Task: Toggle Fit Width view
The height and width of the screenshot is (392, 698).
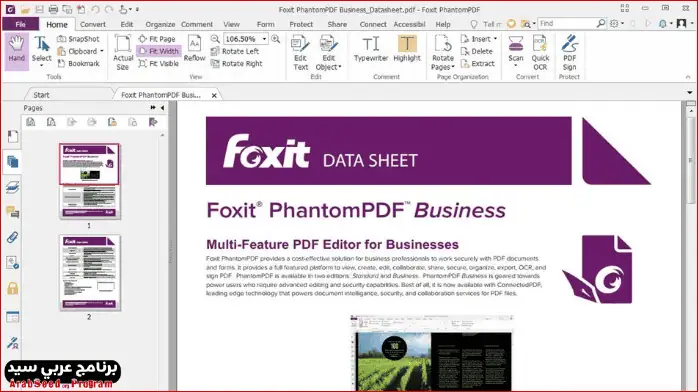Action: coord(158,51)
